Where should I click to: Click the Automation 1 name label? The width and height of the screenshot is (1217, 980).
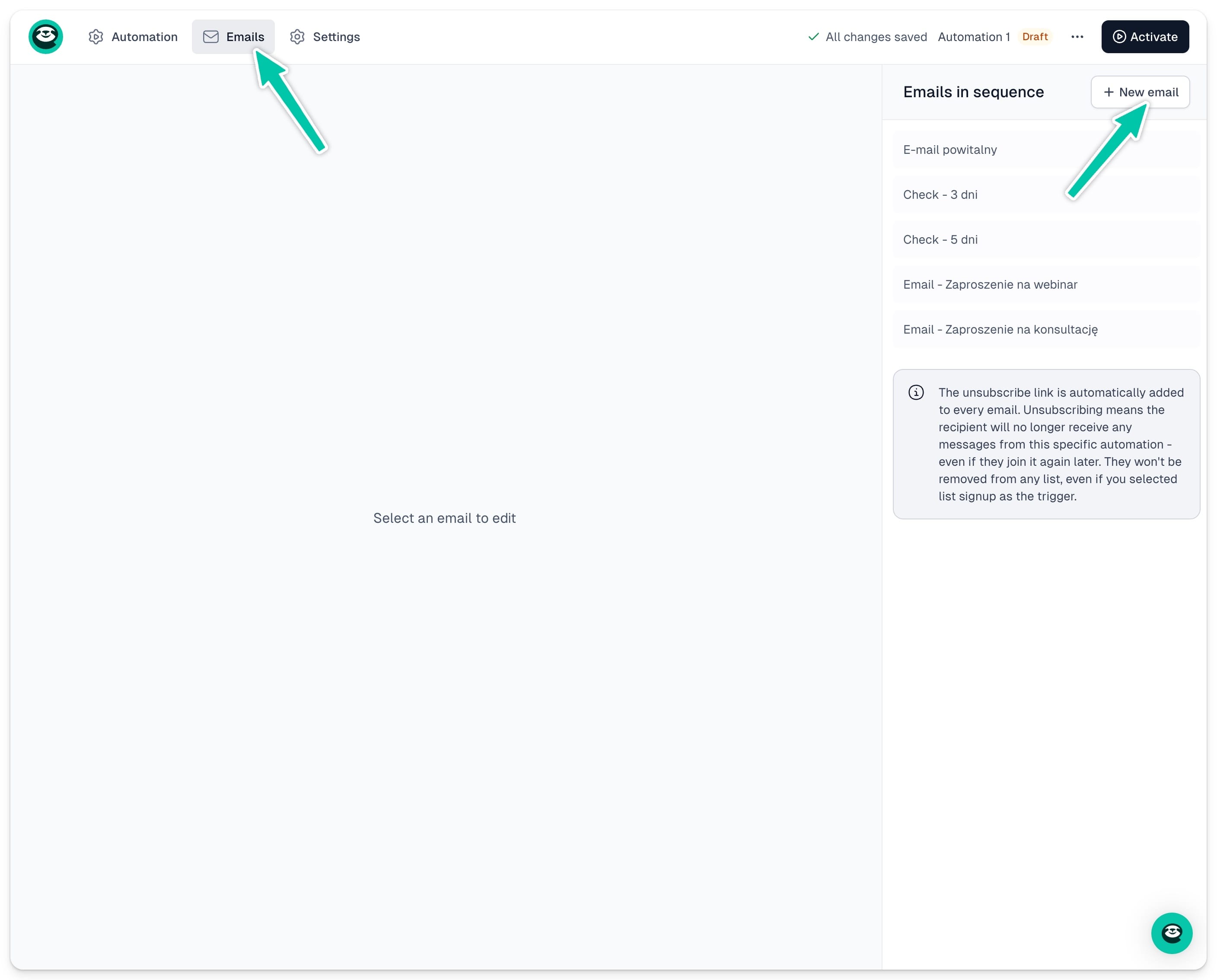coord(974,37)
